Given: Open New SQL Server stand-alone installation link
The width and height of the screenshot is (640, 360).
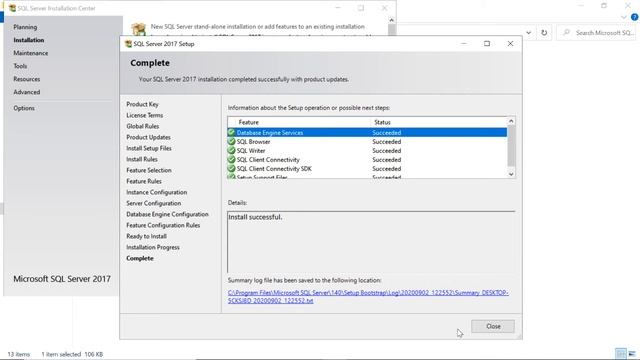Looking at the screenshot, I should [x=258, y=27].
